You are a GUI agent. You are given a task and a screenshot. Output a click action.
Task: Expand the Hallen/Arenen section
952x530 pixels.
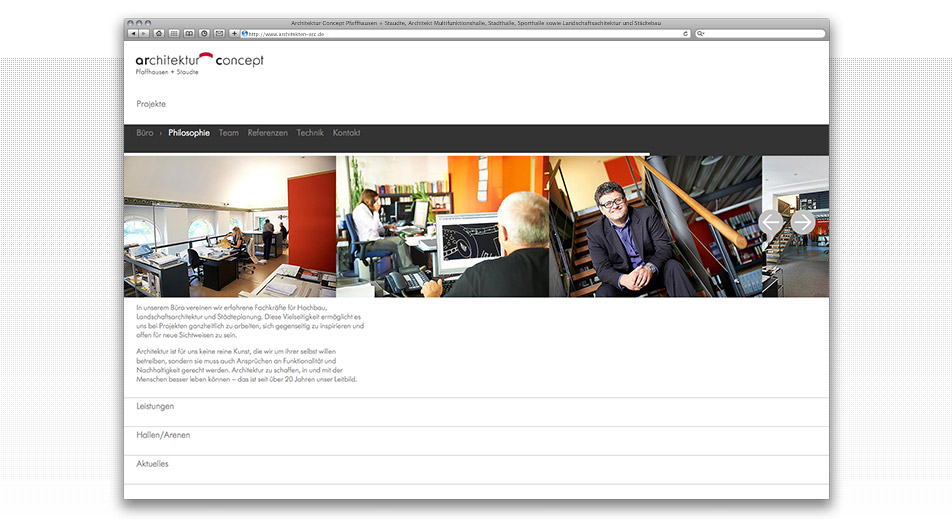(163, 435)
